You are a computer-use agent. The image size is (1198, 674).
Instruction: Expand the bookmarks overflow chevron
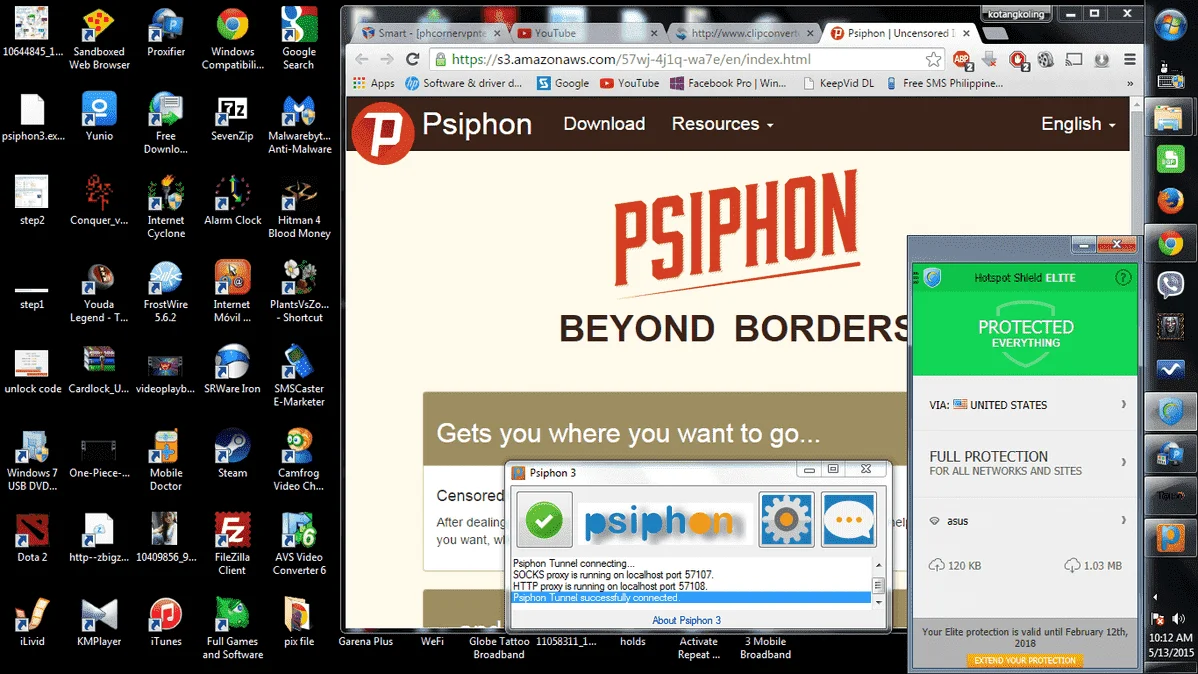(x=1129, y=83)
